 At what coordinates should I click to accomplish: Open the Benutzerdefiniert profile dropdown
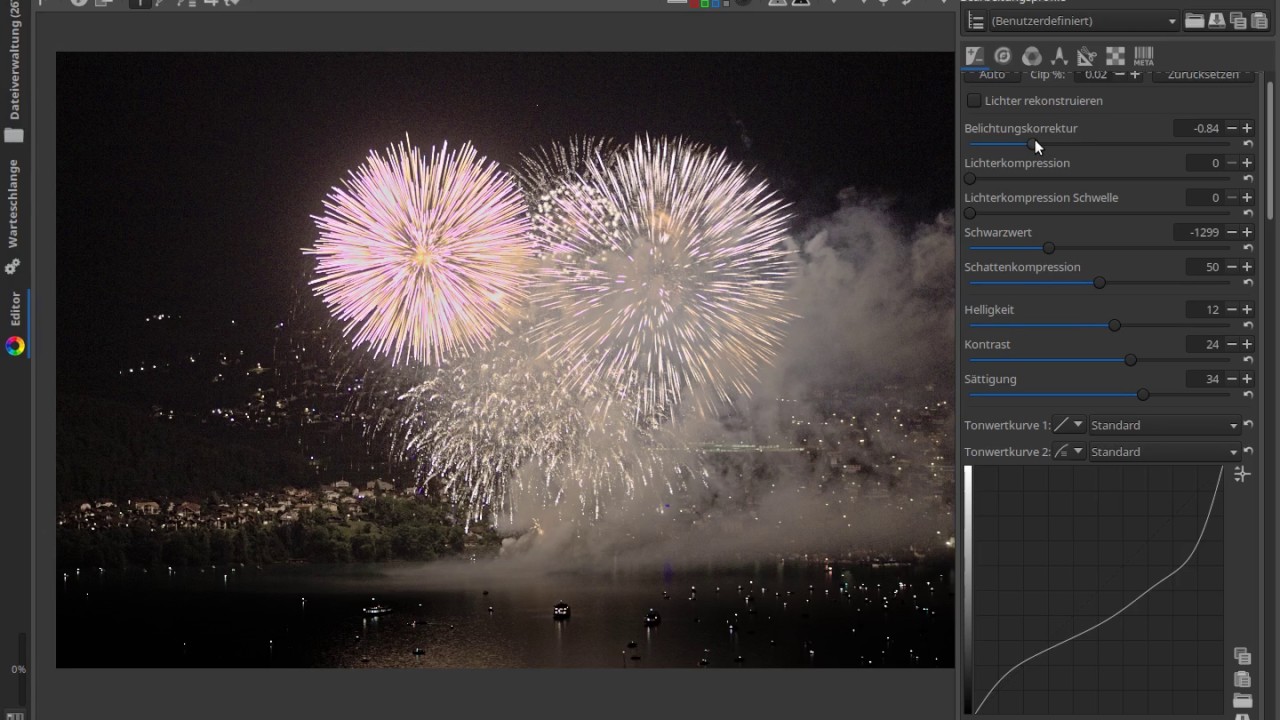(1084, 21)
